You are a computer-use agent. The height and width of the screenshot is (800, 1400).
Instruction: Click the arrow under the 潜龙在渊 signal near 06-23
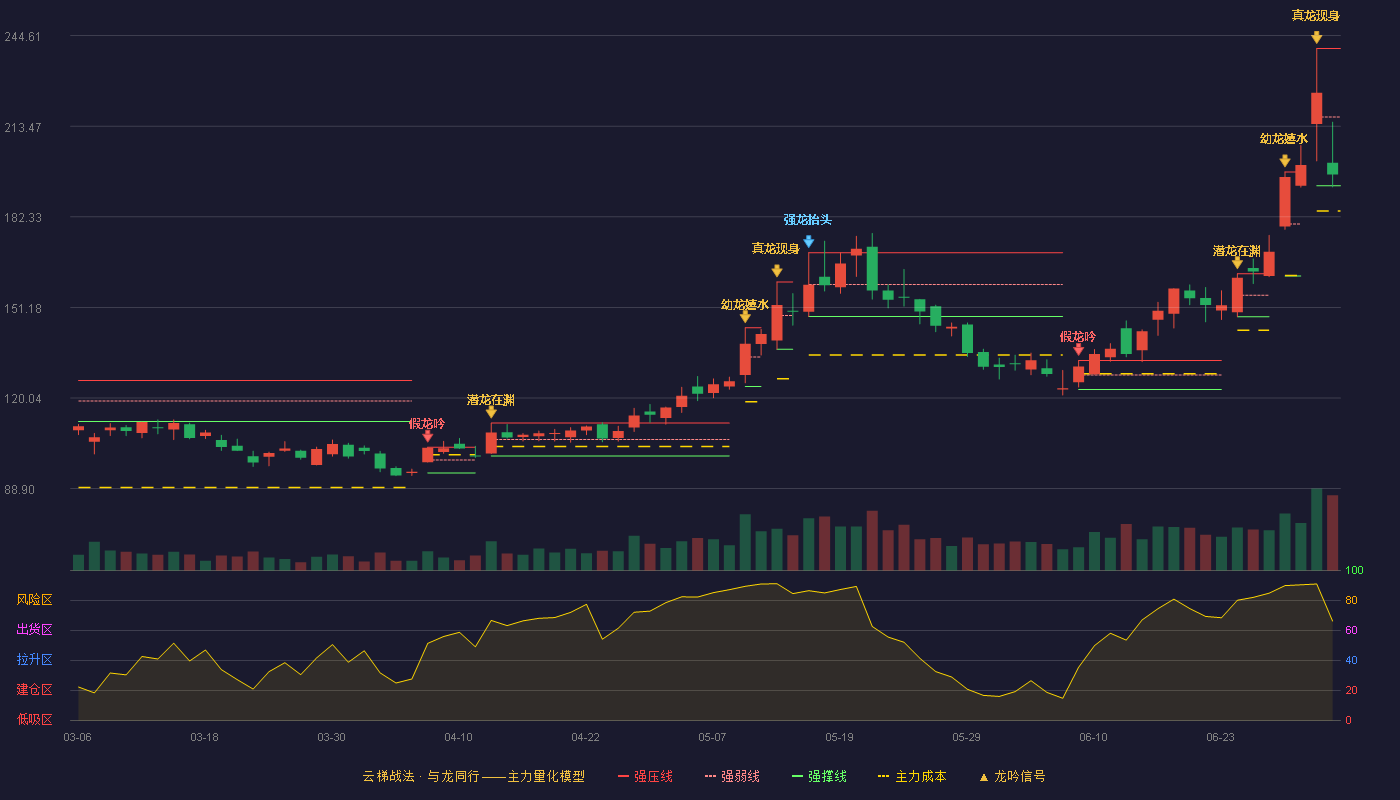(1237, 263)
